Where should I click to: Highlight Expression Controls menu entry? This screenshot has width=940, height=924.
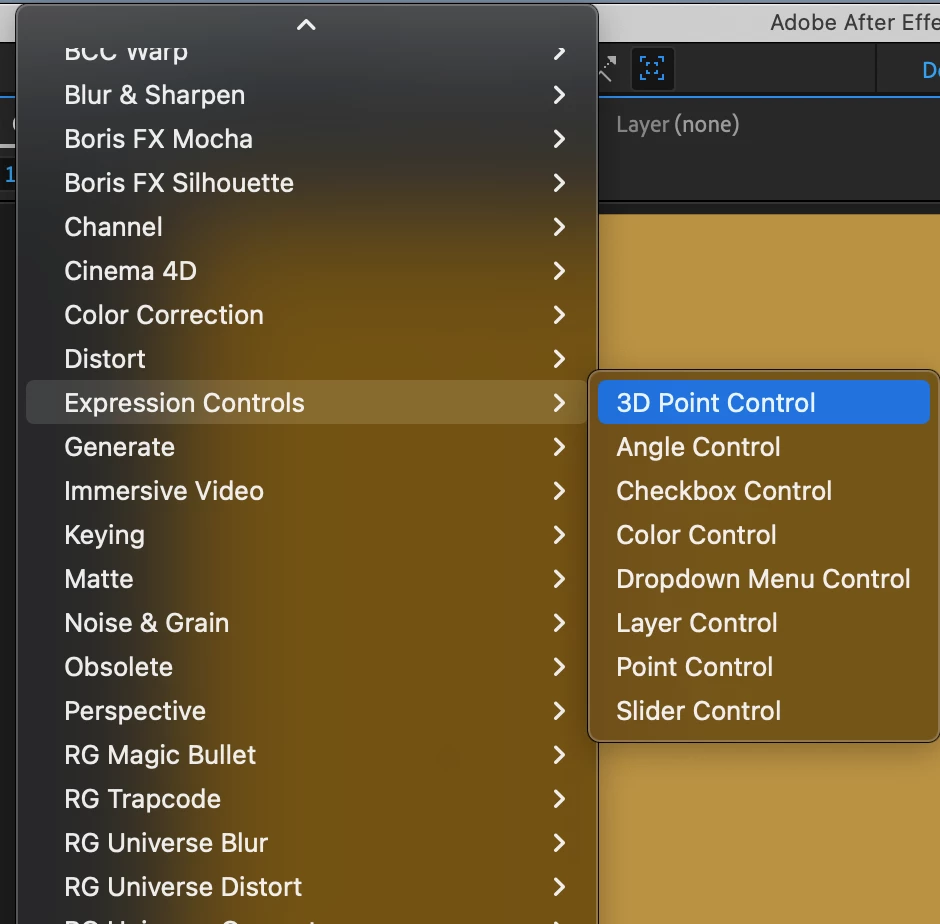point(306,402)
